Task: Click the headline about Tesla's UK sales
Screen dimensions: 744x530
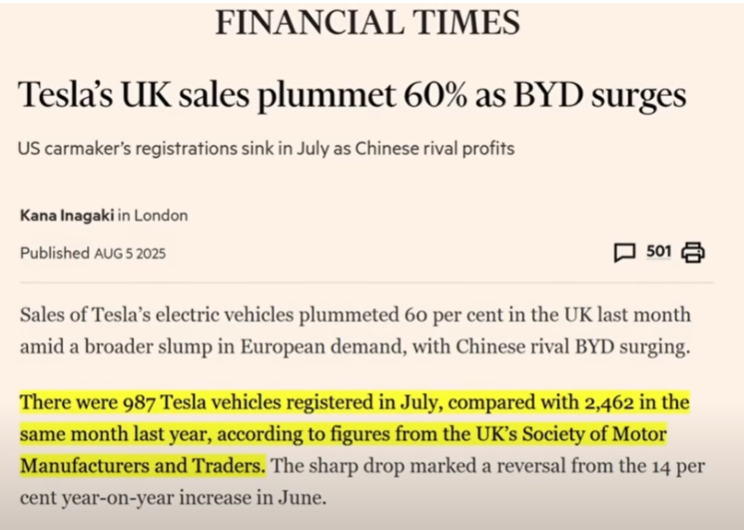Action: (x=353, y=96)
